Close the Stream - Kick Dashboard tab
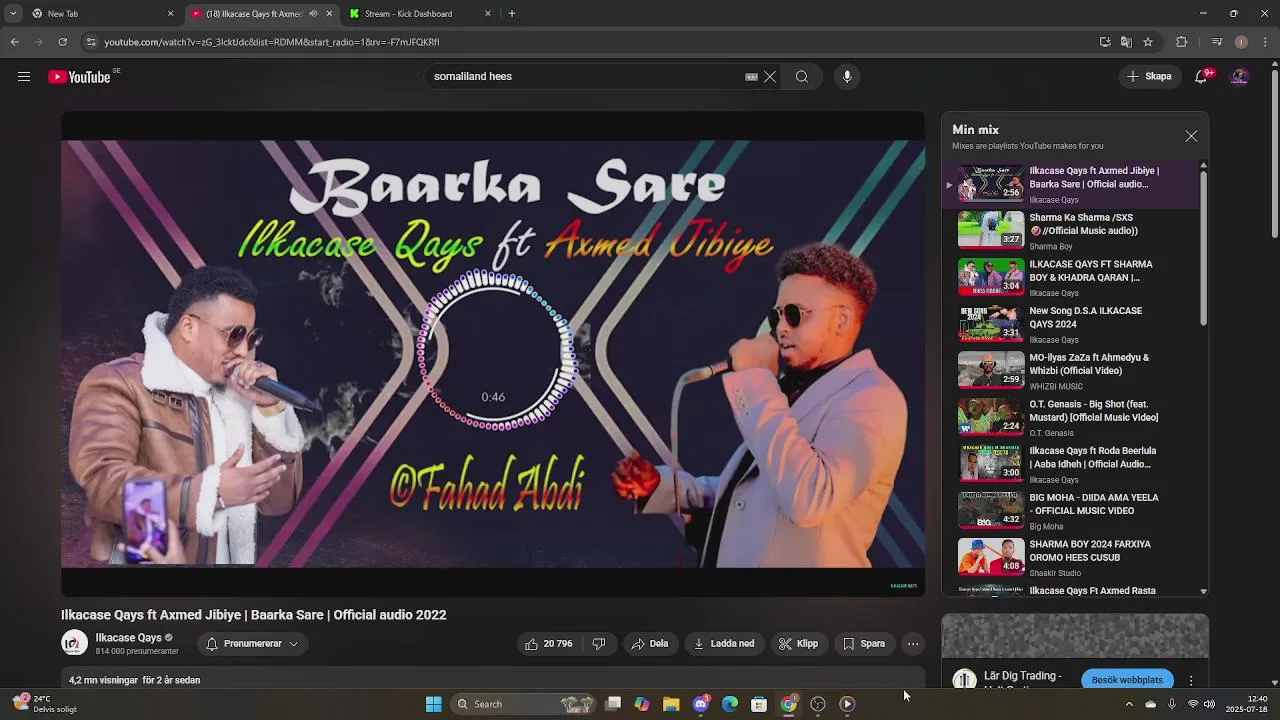The image size is (1280, 720). (488, 14)
